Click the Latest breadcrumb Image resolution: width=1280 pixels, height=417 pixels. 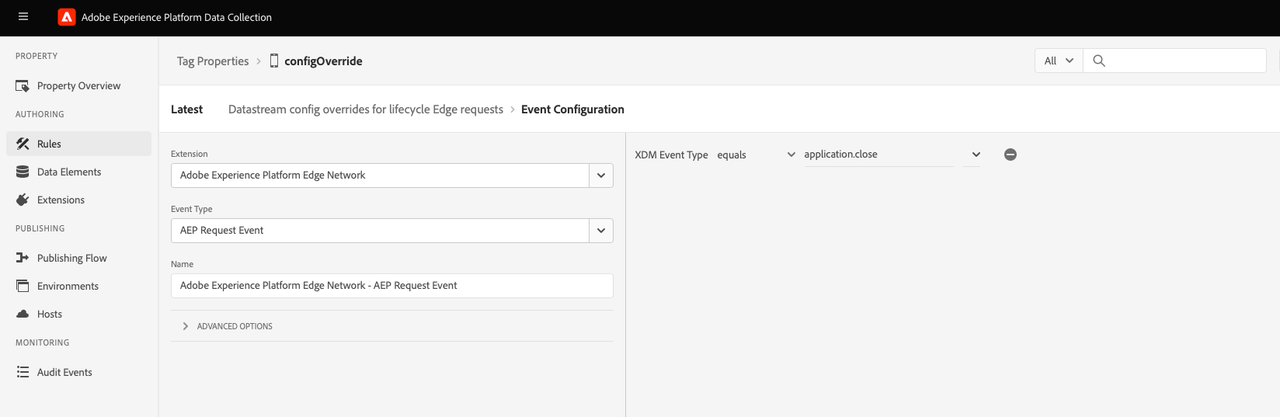click(x=187, y=109)
